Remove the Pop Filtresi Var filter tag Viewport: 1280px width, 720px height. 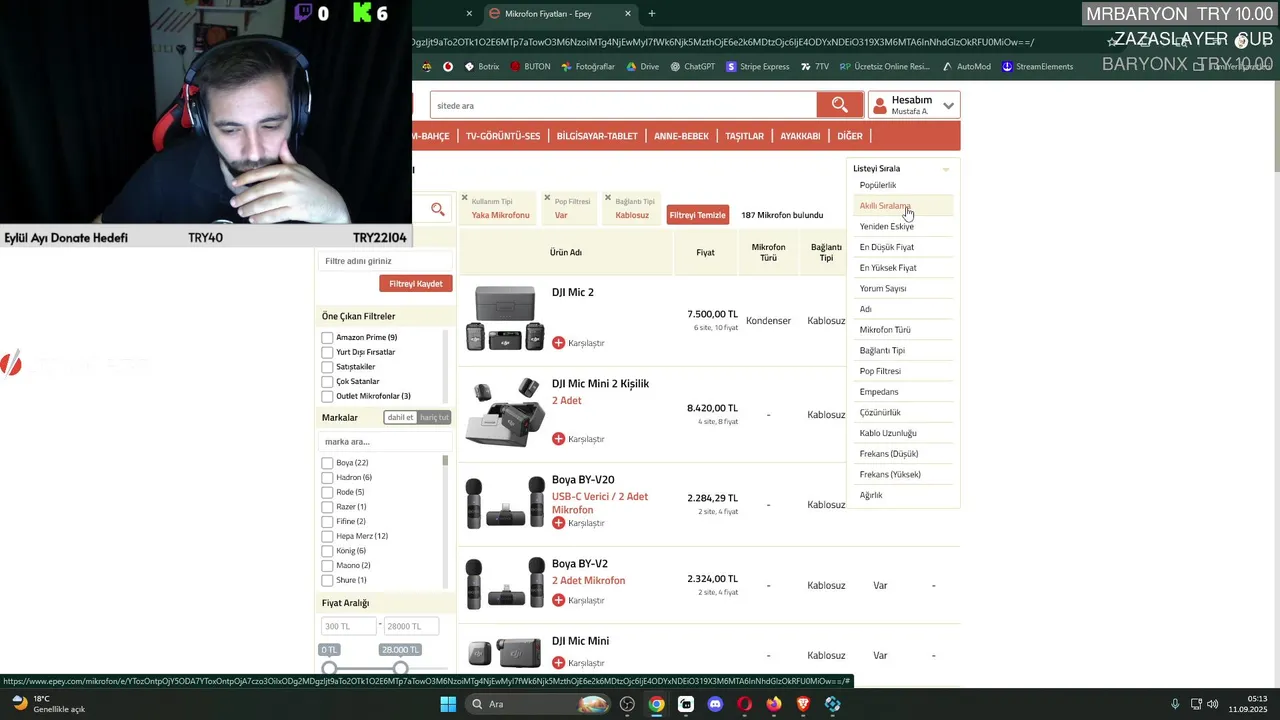(x=548, y=197)
